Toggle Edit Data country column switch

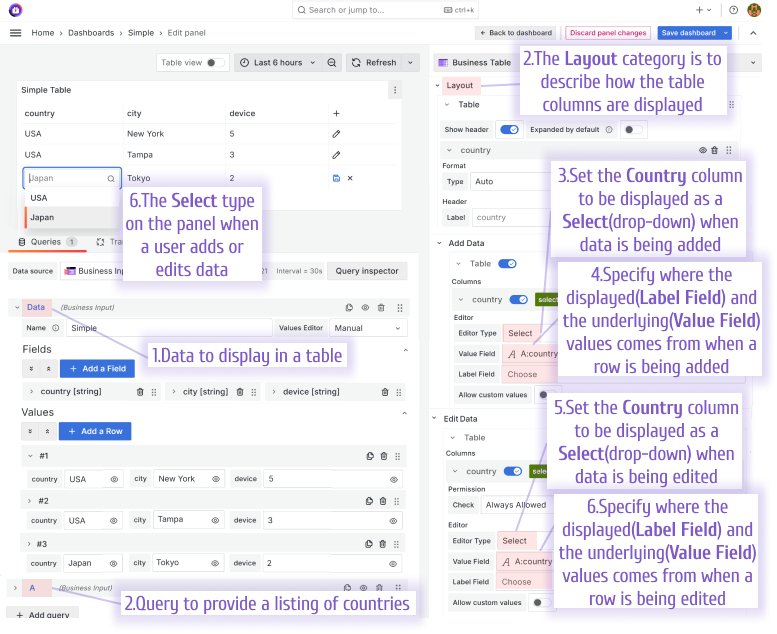point(513,471)
